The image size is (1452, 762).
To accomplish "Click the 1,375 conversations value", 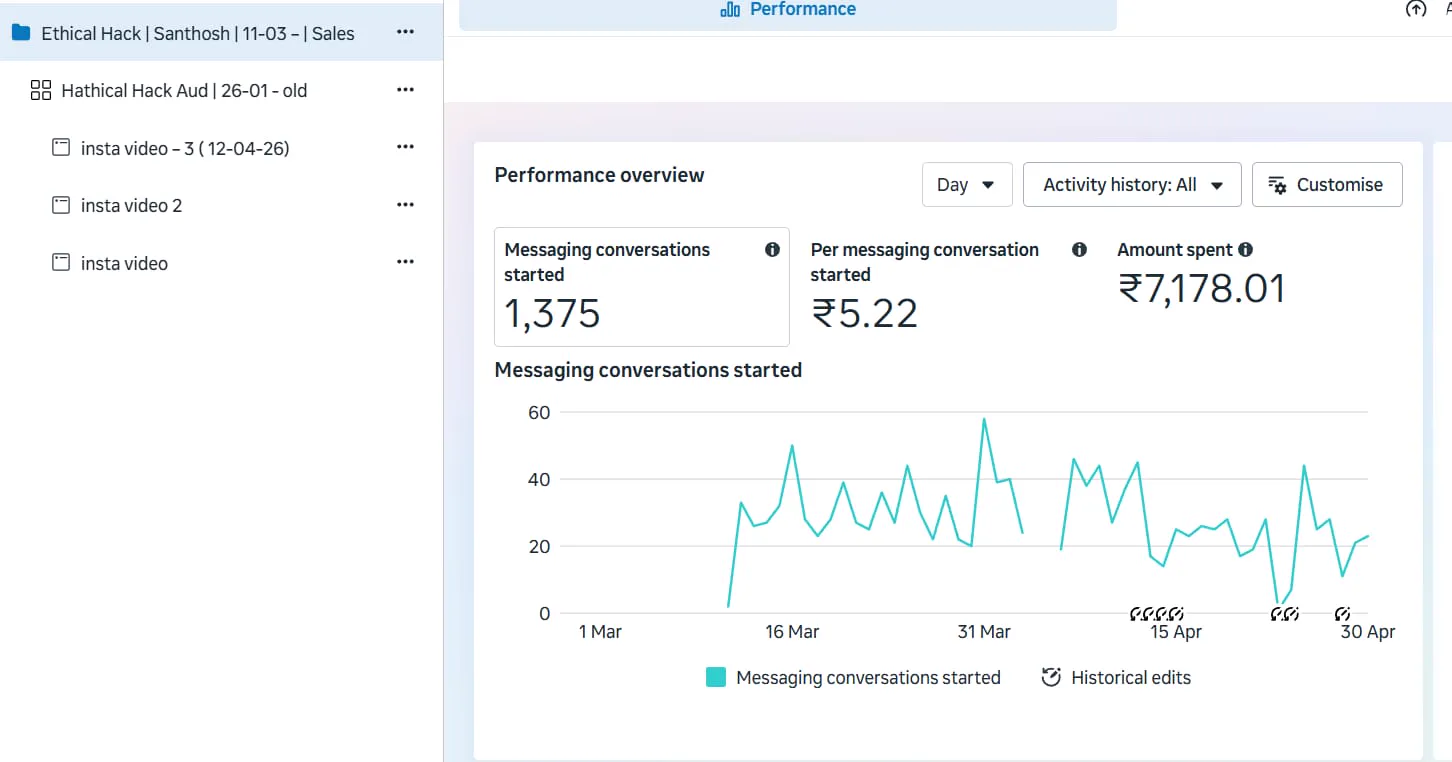I will [x=552, y=314].
